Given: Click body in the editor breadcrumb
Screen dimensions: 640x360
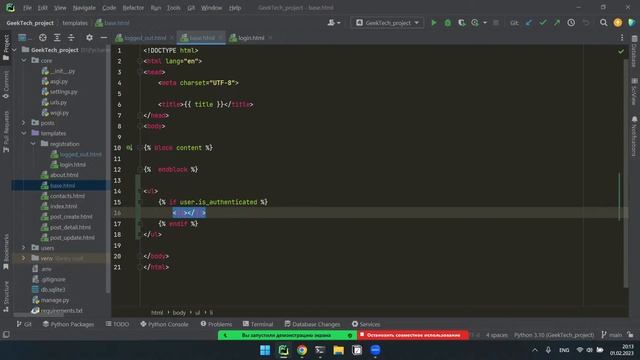Looking at the screenshot, I should [x=179, y=313].
